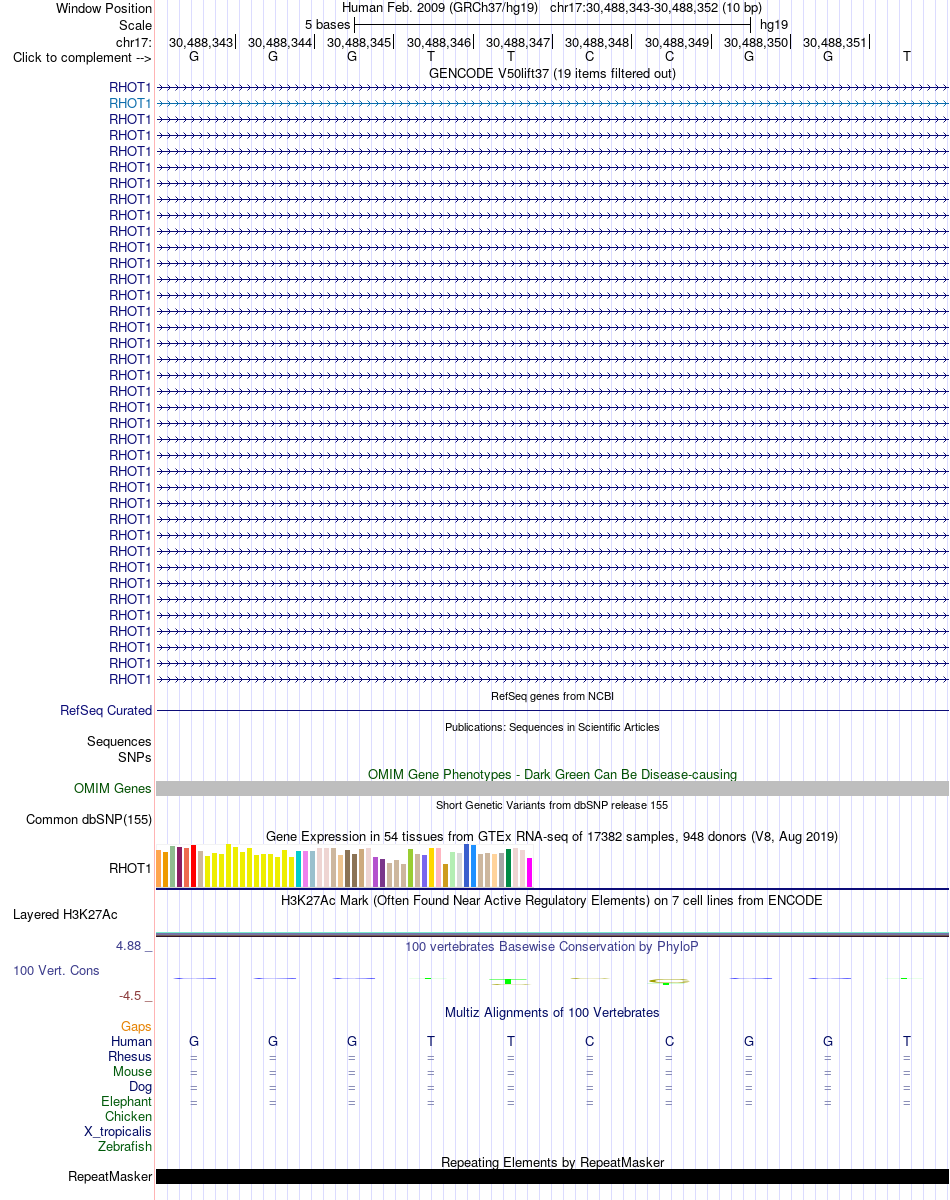Click the Window Position label
The height and width of the screenshot is (1200, 950).
click(104, 8)
